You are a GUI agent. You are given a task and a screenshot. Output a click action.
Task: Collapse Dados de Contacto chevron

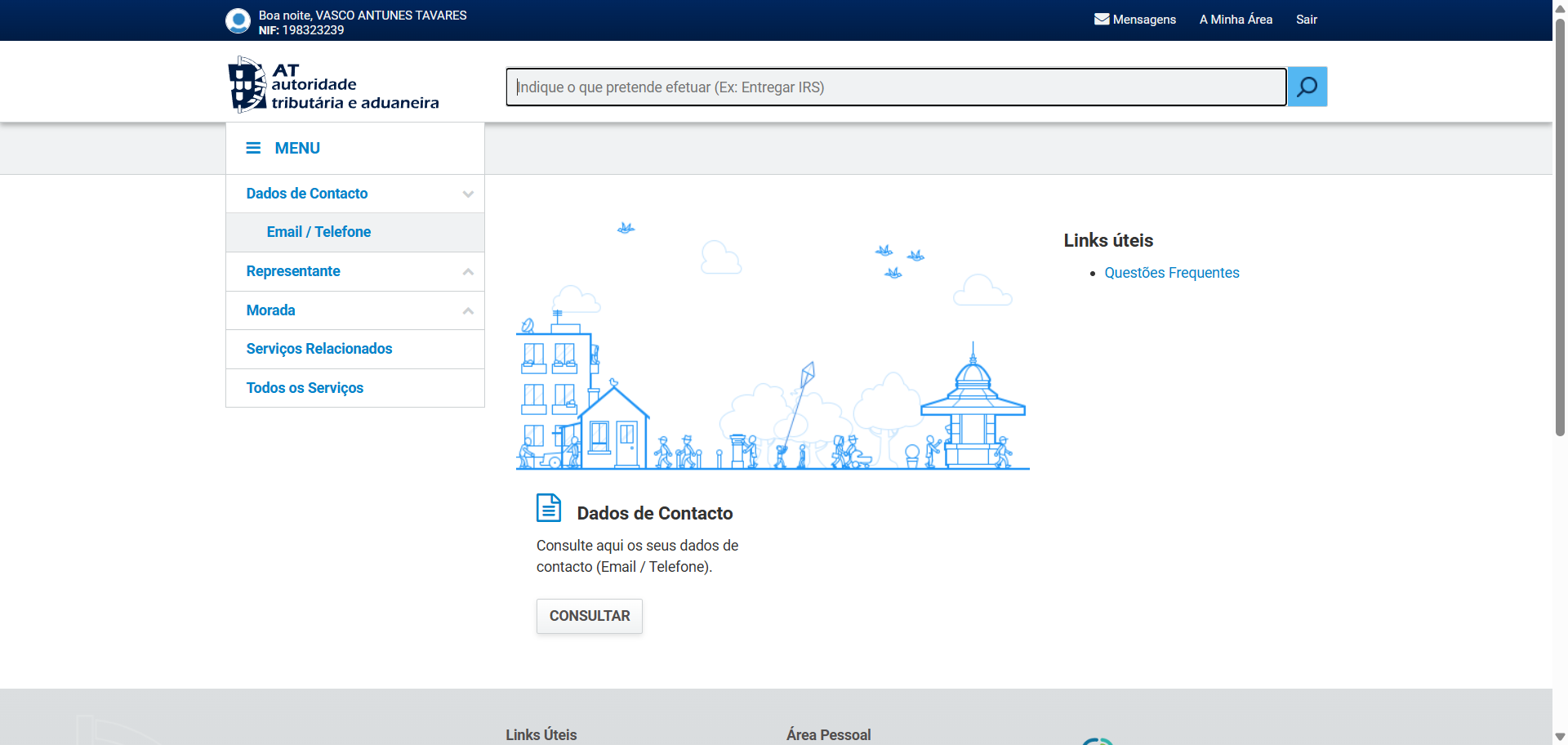468,194
